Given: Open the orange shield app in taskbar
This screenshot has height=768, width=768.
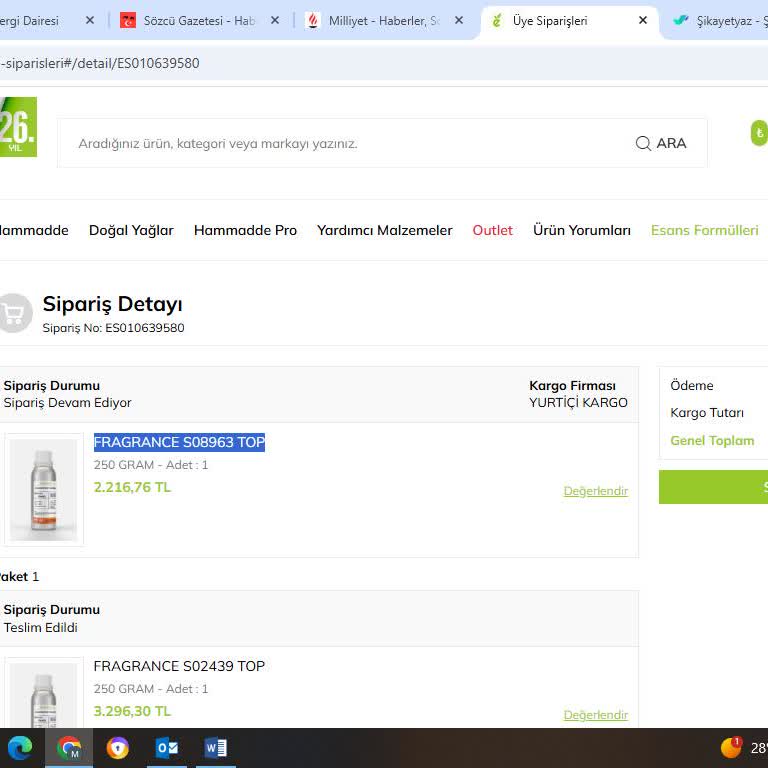Looking at the screenshot, I should [x=118, y=747].
